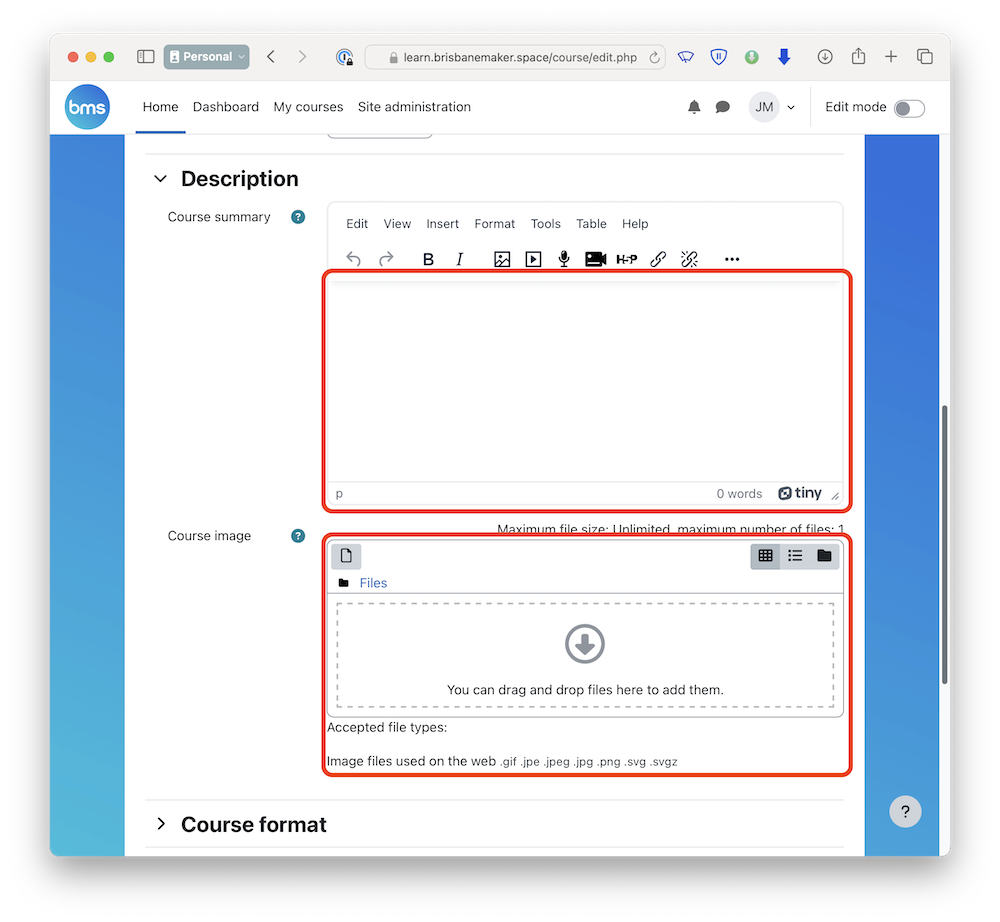Click the H5P content icon
The image size is (1000, 922).
coord(627,260)
